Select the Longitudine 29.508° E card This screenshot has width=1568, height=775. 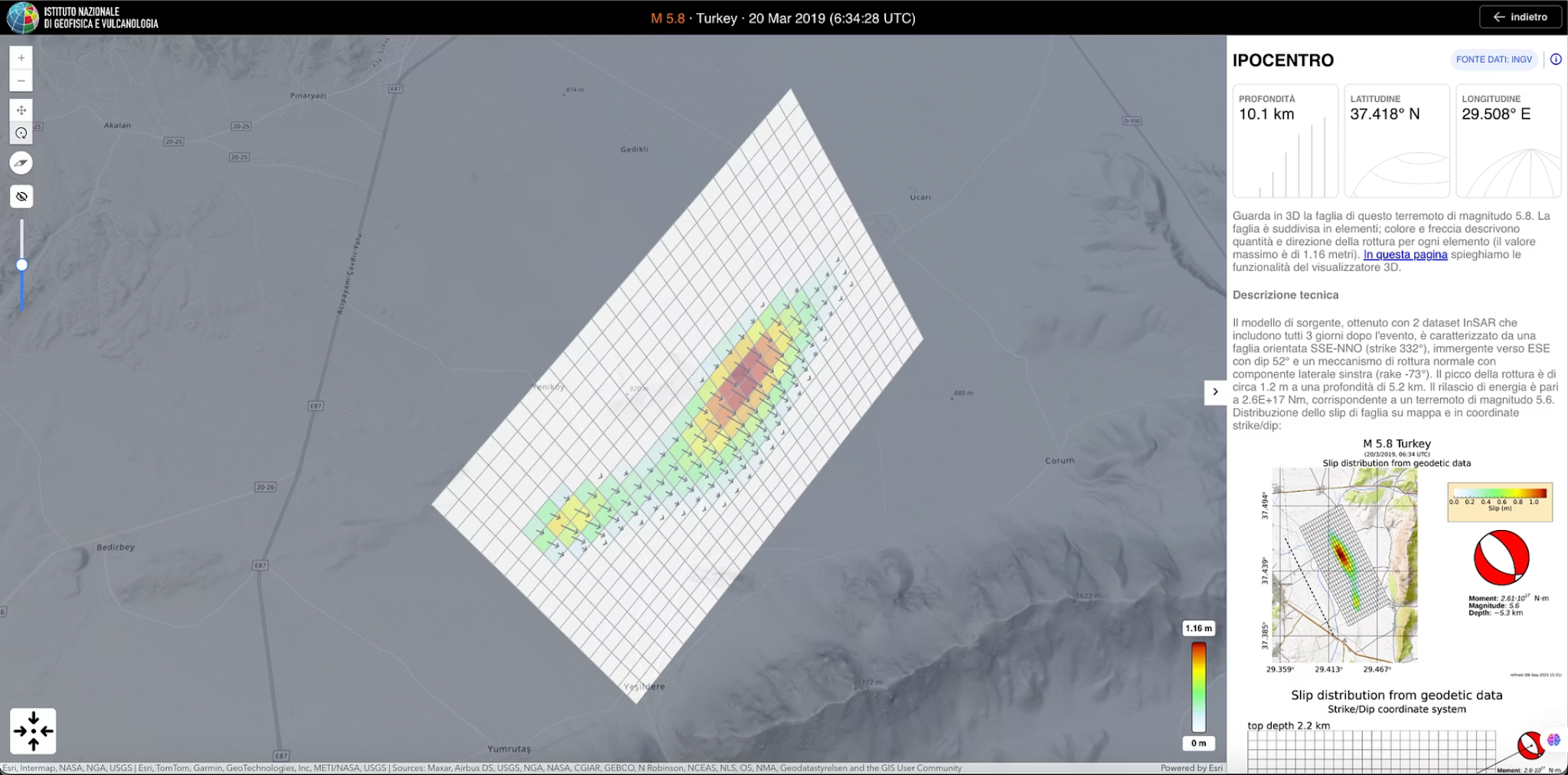tap(1508, 141)
